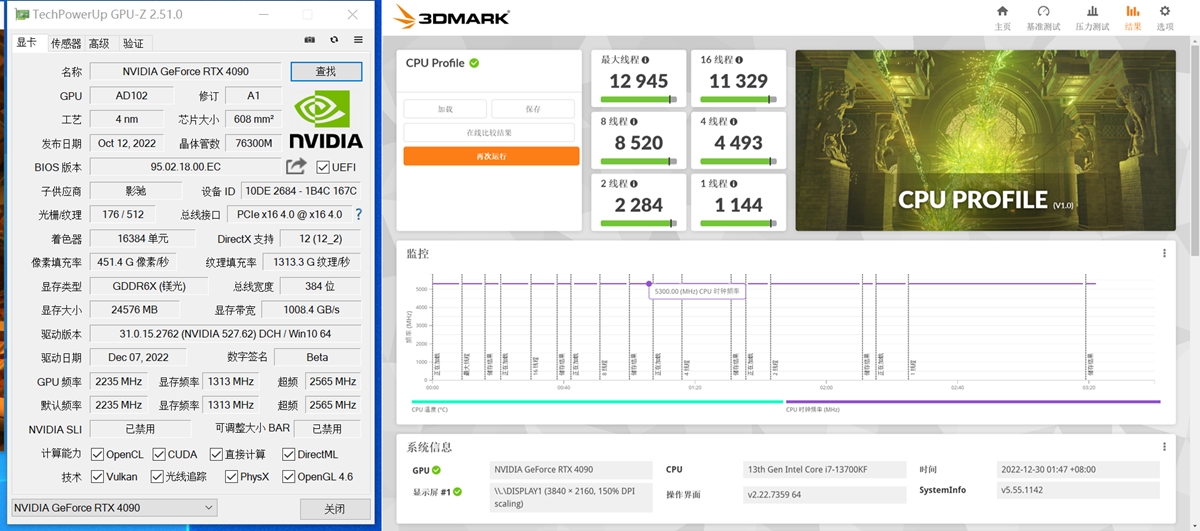Toggle the 光线追踪 checkbox
The height and width of the screenshot is (531, 1200).
(x=157, y=477)
